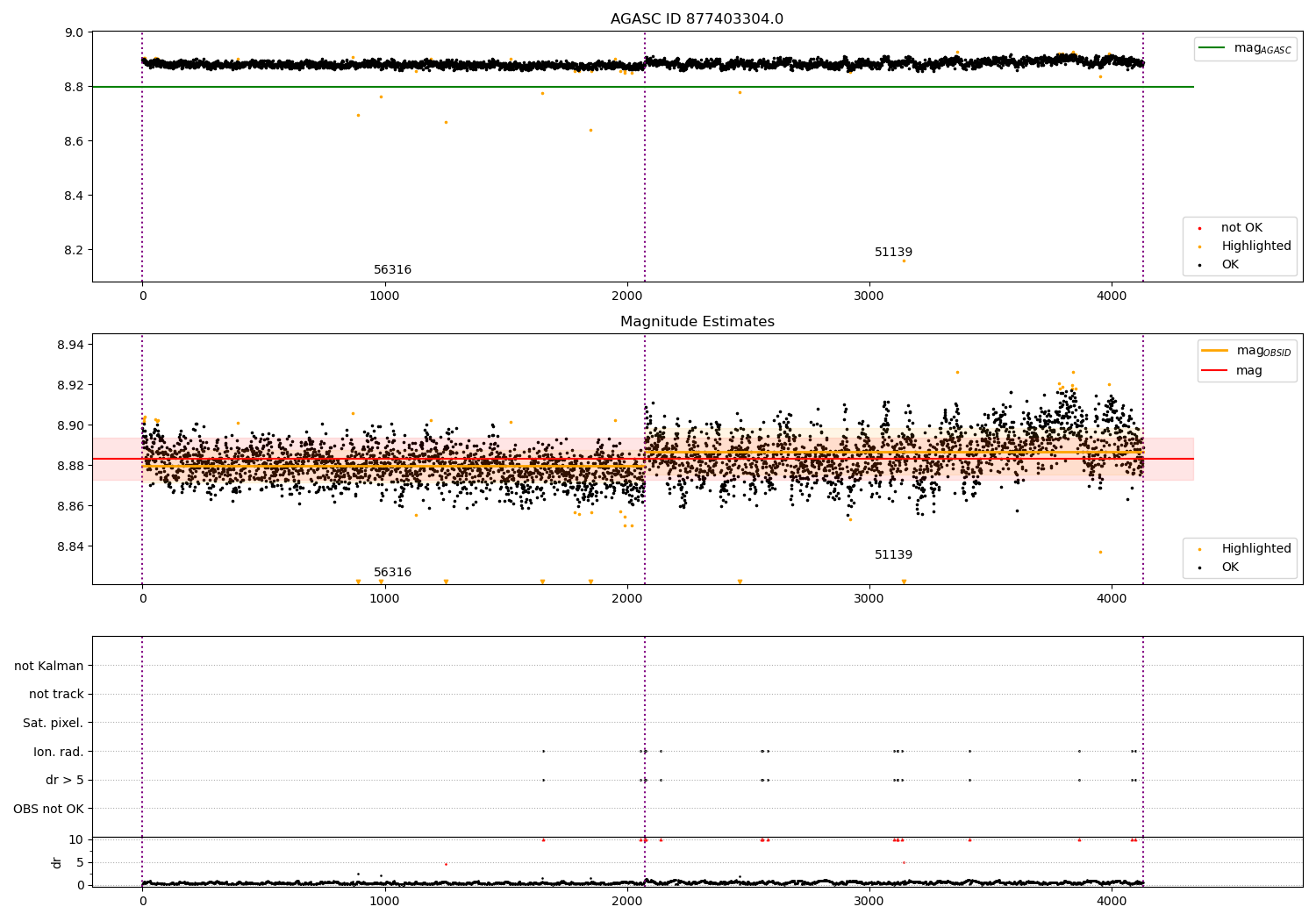The image size is (1316, 921).
Task: Click the "8.2" y-tick in the top plot
Action: [74, 251]
